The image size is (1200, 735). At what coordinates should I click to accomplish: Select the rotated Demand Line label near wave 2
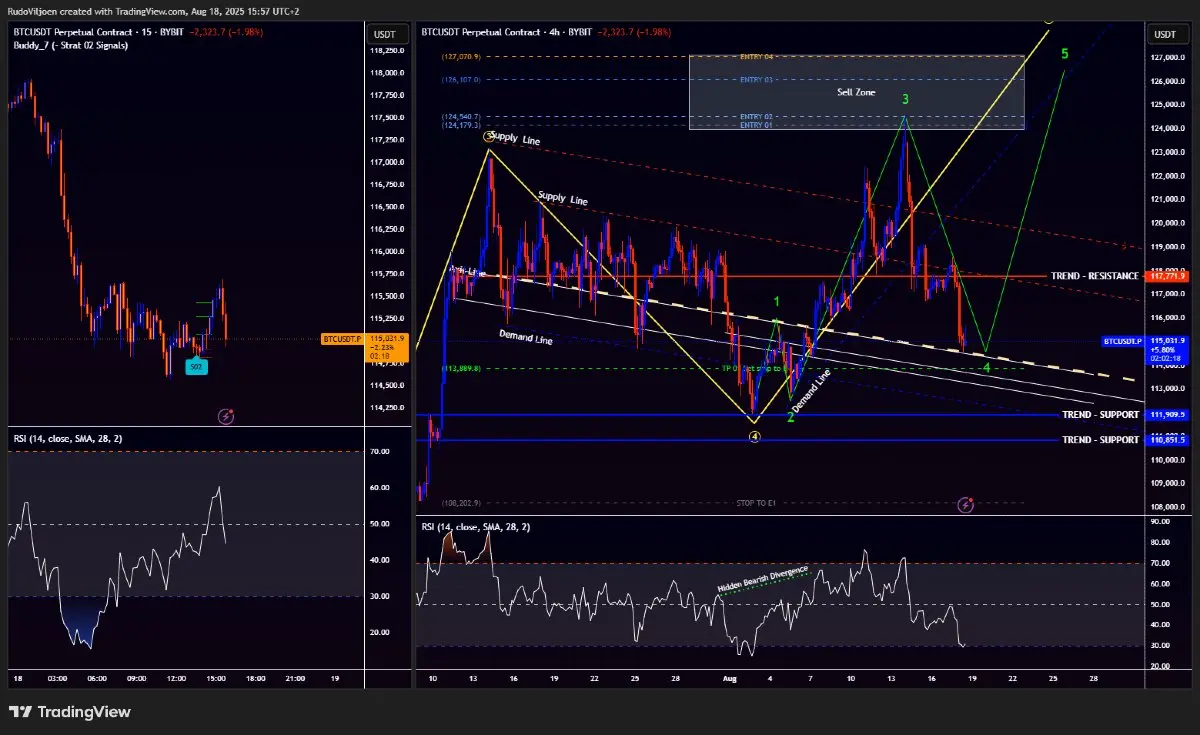tap(811, 391)
